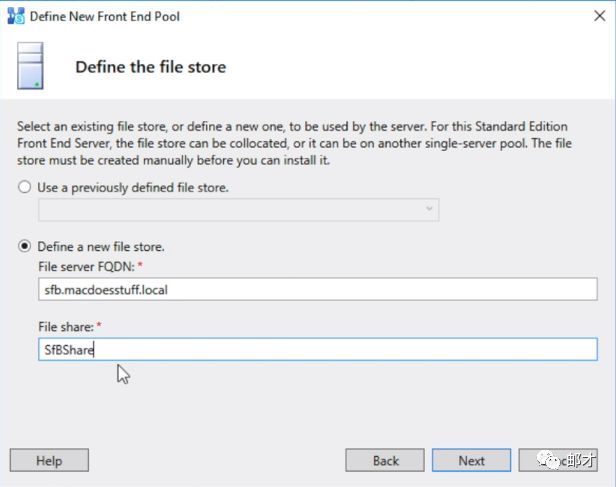The width and height of the screenshot is (616, 487).
Task: Select "Define a new file store" option
Action: pos(24,246)
